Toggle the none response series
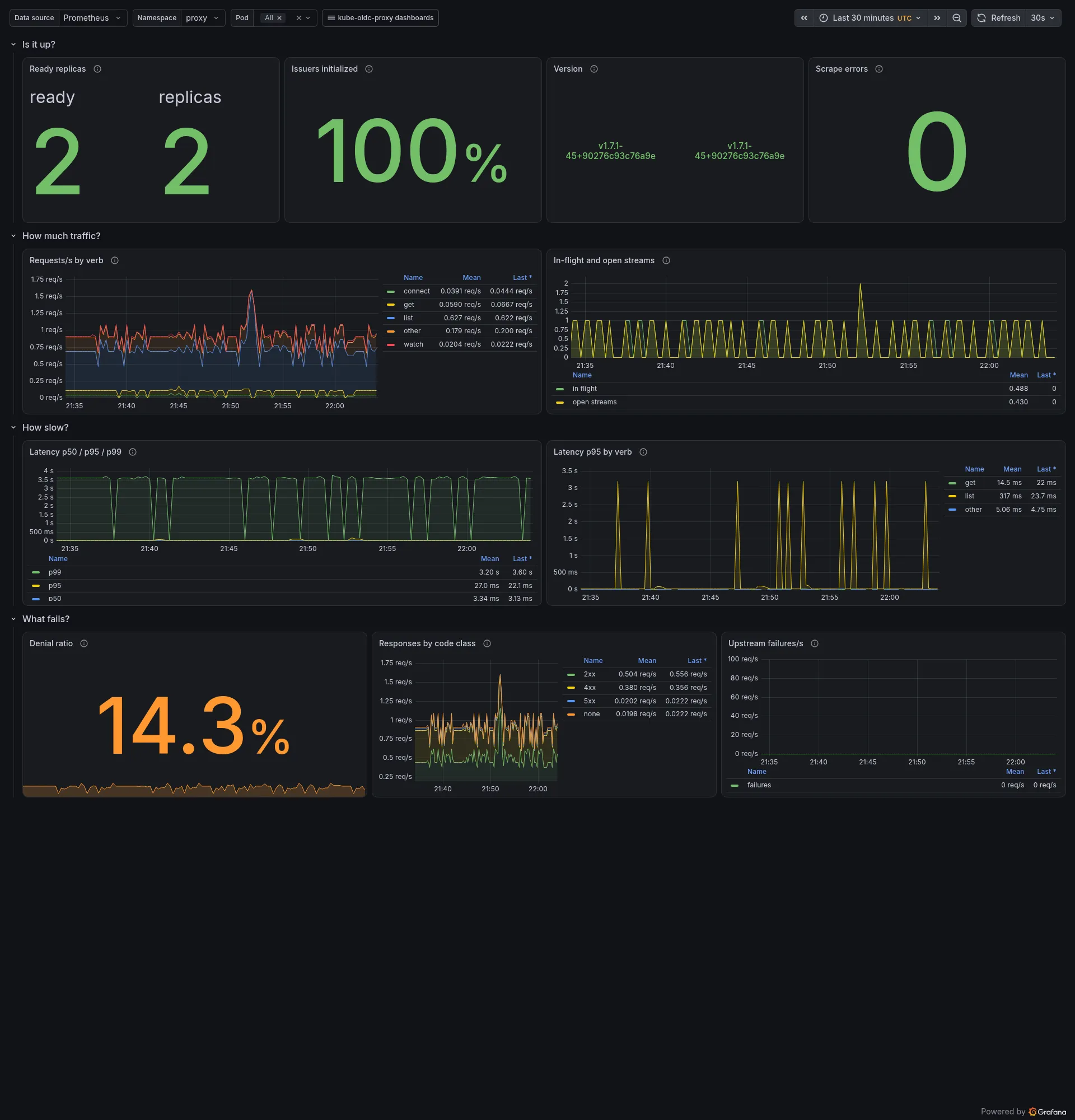Viewport: 1075px width, 1120px height. 591,715
